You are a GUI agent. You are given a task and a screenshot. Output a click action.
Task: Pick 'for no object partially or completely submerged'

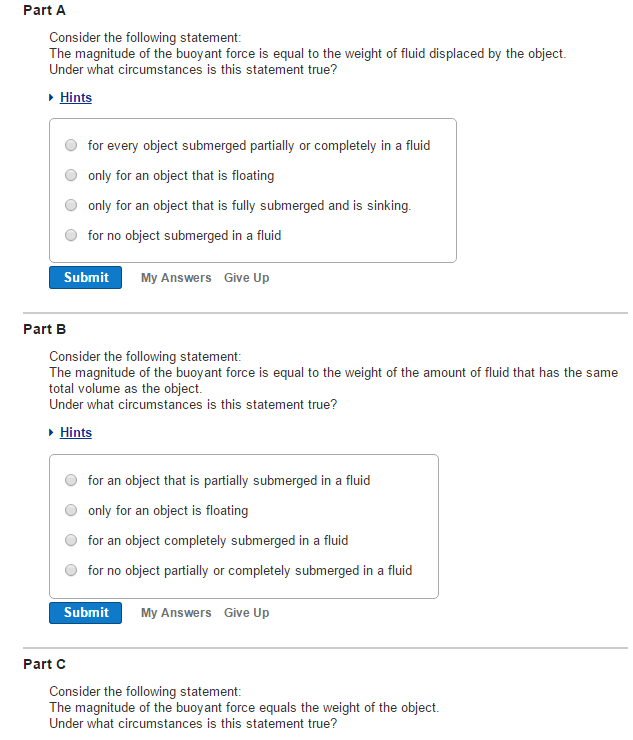[x=71, y=570]
